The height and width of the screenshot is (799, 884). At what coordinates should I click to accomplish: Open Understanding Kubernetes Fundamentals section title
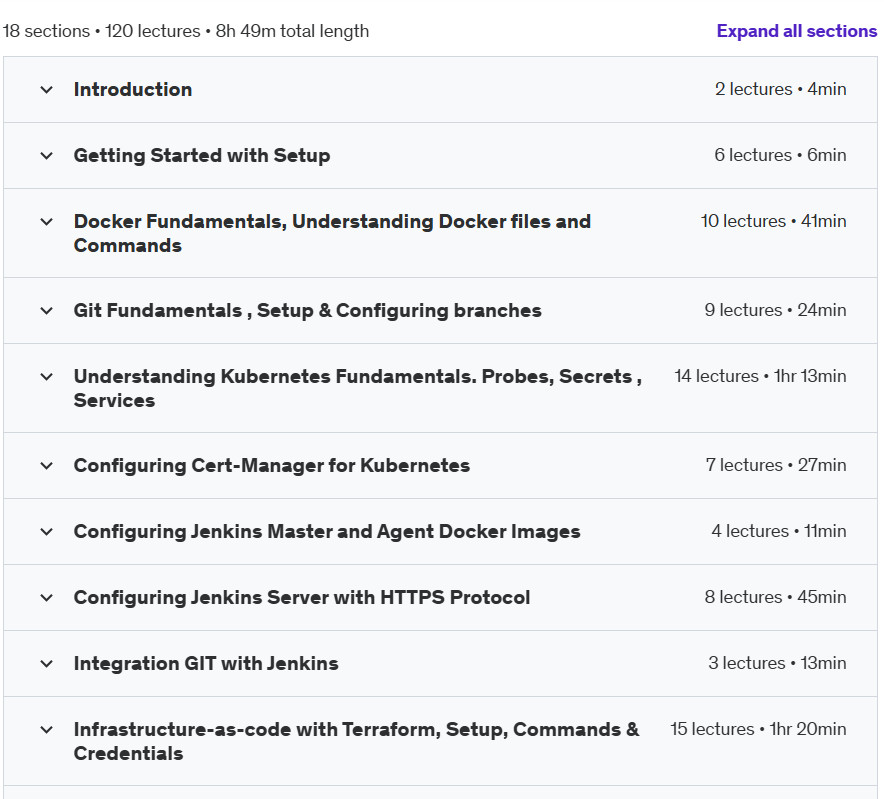(x=357, y=389)
